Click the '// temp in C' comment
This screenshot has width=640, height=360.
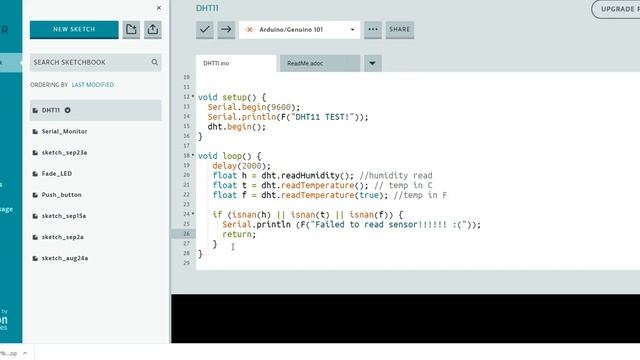click(403, 185)
